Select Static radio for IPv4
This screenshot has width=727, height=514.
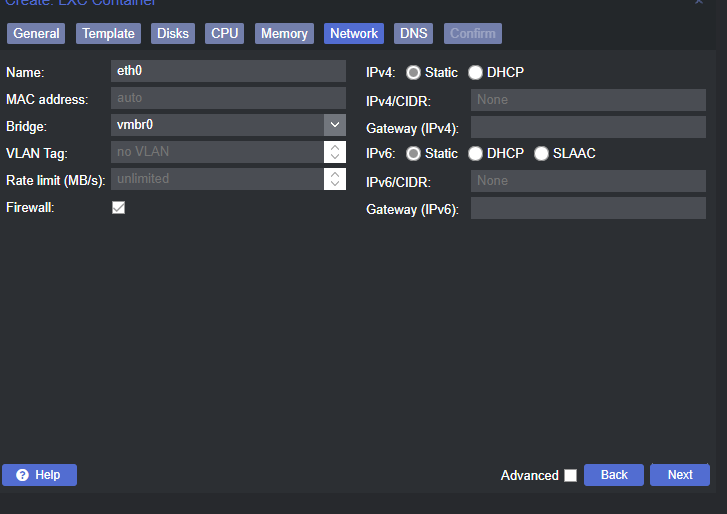pyautogui.click(x=413, y=72)
